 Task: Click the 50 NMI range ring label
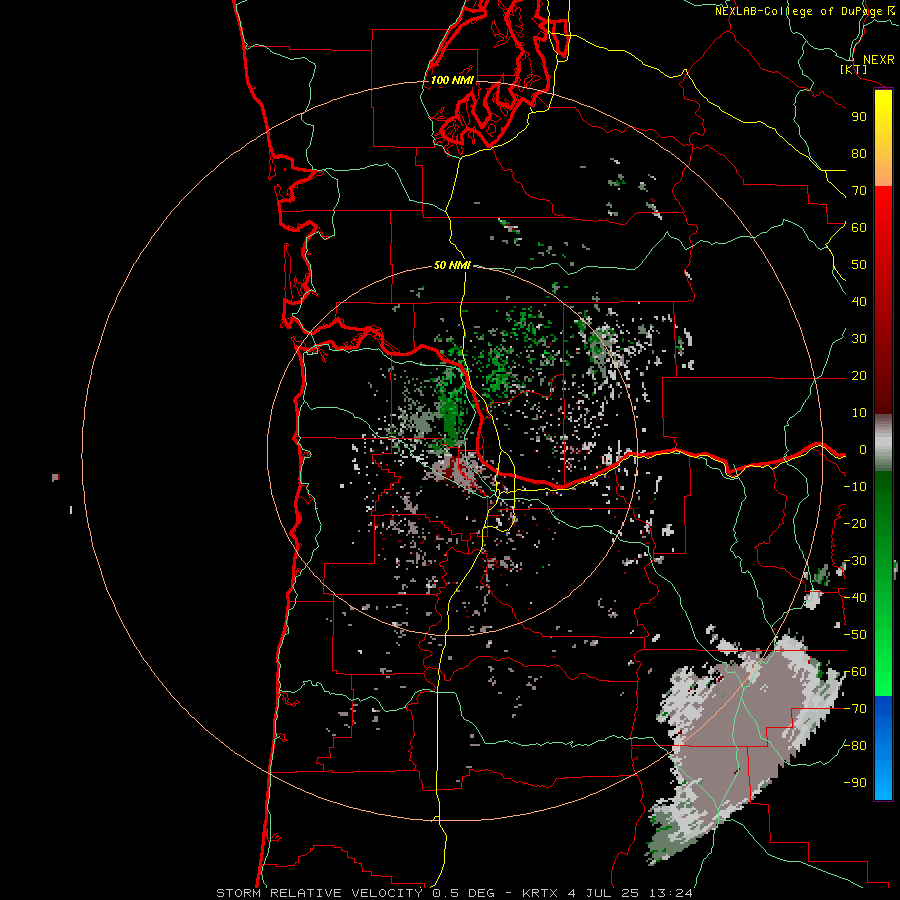pos(452,265)
